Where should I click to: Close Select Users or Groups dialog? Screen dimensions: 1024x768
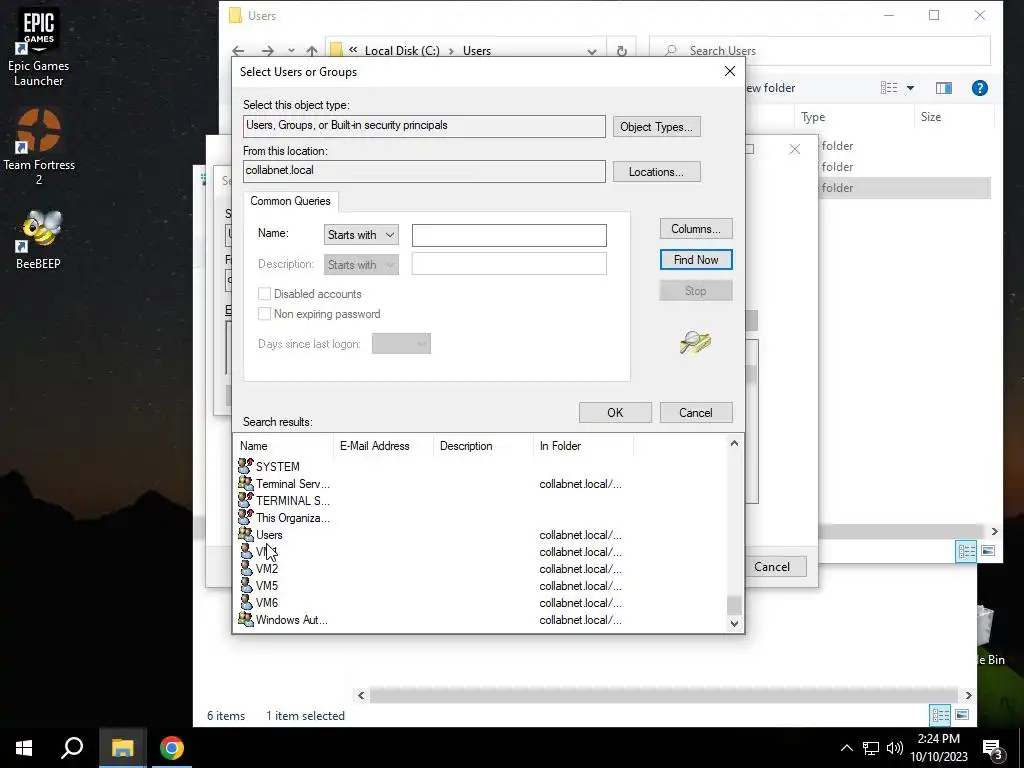pos(730,71)
